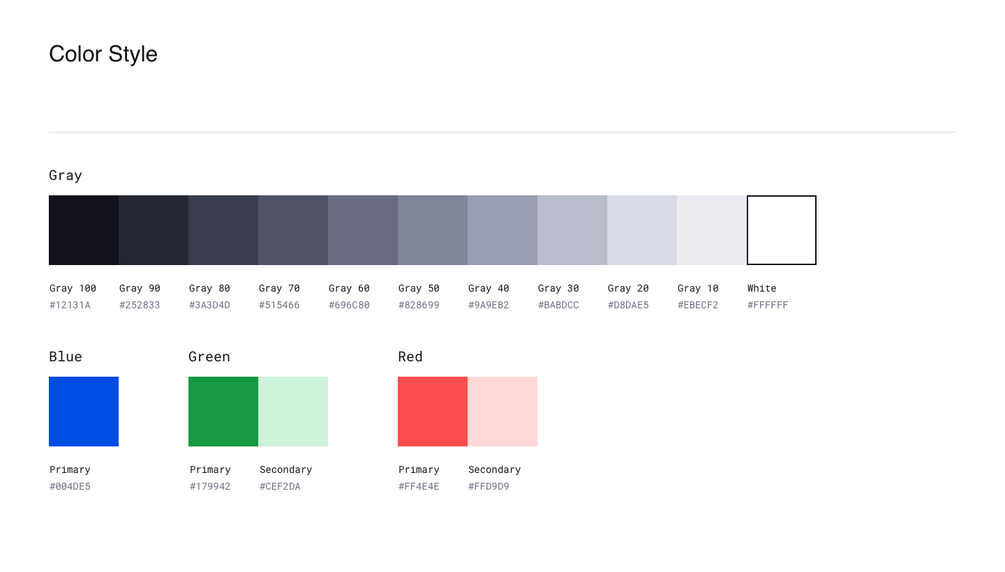
Task: Select the Red Secondary pink swatch
Action: pyautogui.click(x=503, y=411)
